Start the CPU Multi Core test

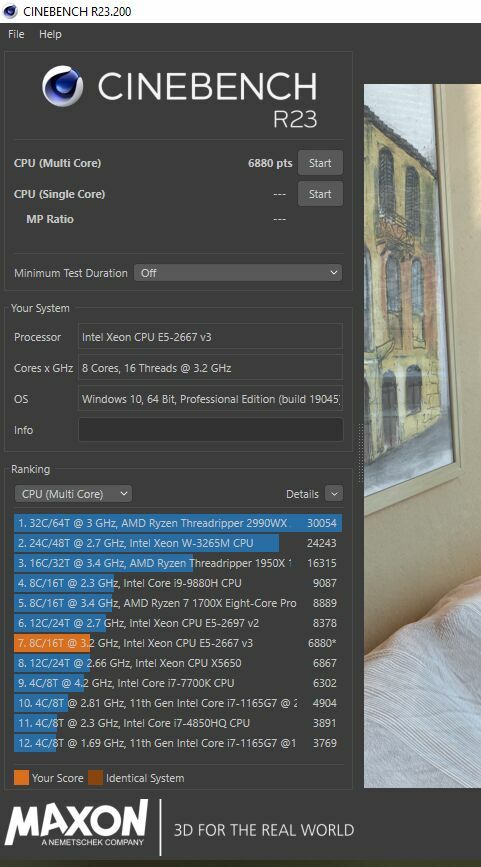[320, 163]
